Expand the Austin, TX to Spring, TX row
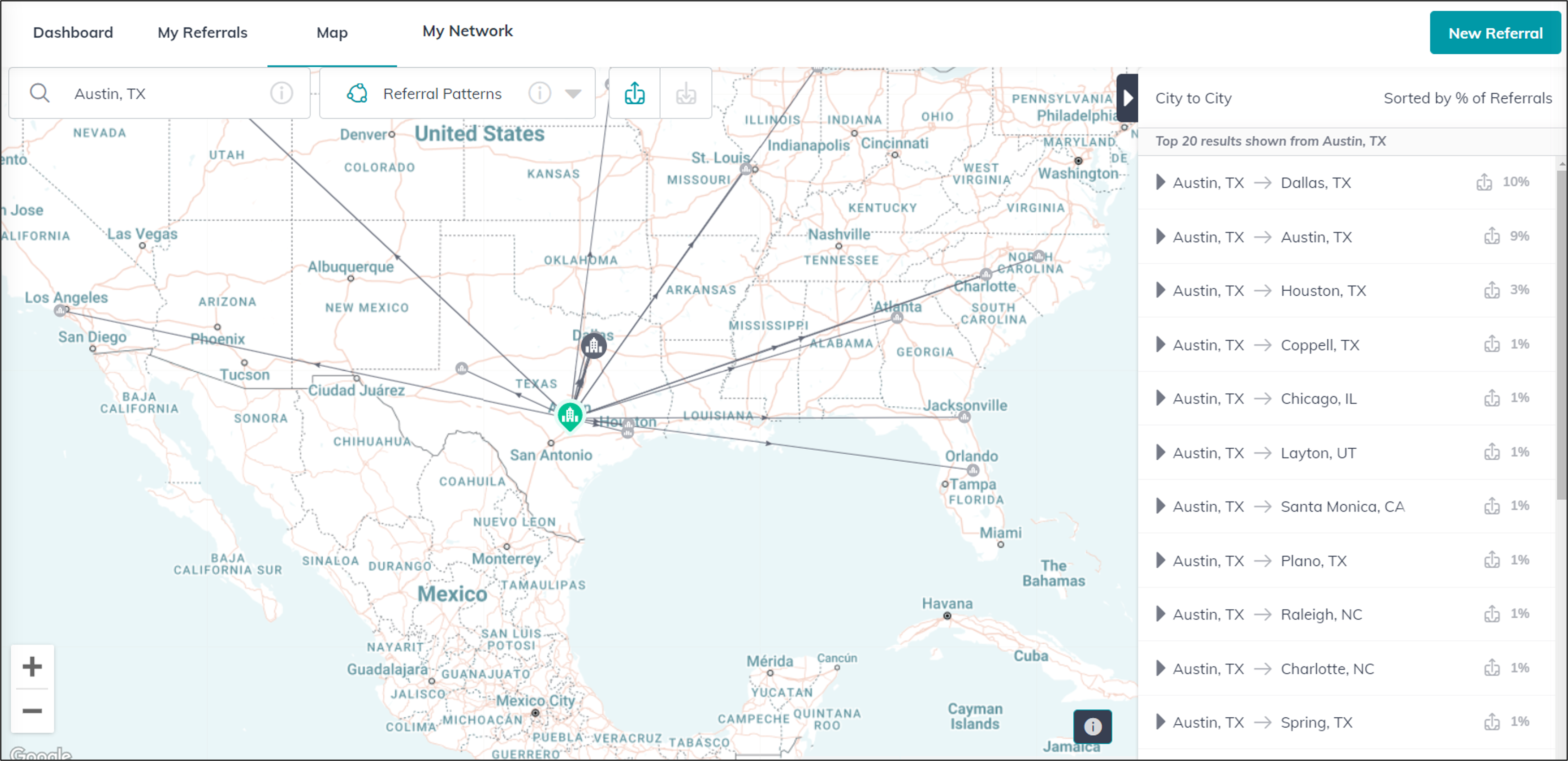 (x=1160, y=722)
